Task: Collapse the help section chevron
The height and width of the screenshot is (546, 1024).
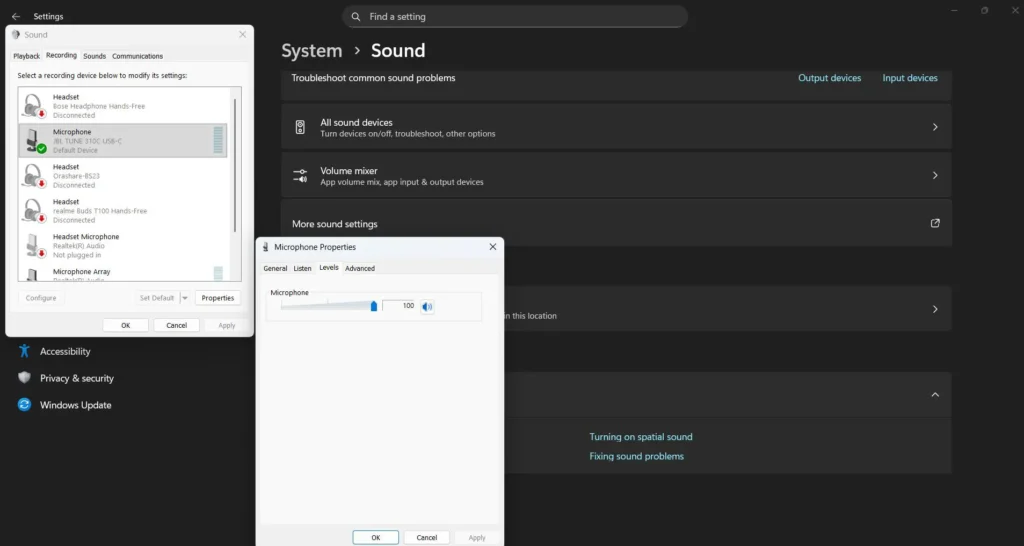Action: coord(935,394)
